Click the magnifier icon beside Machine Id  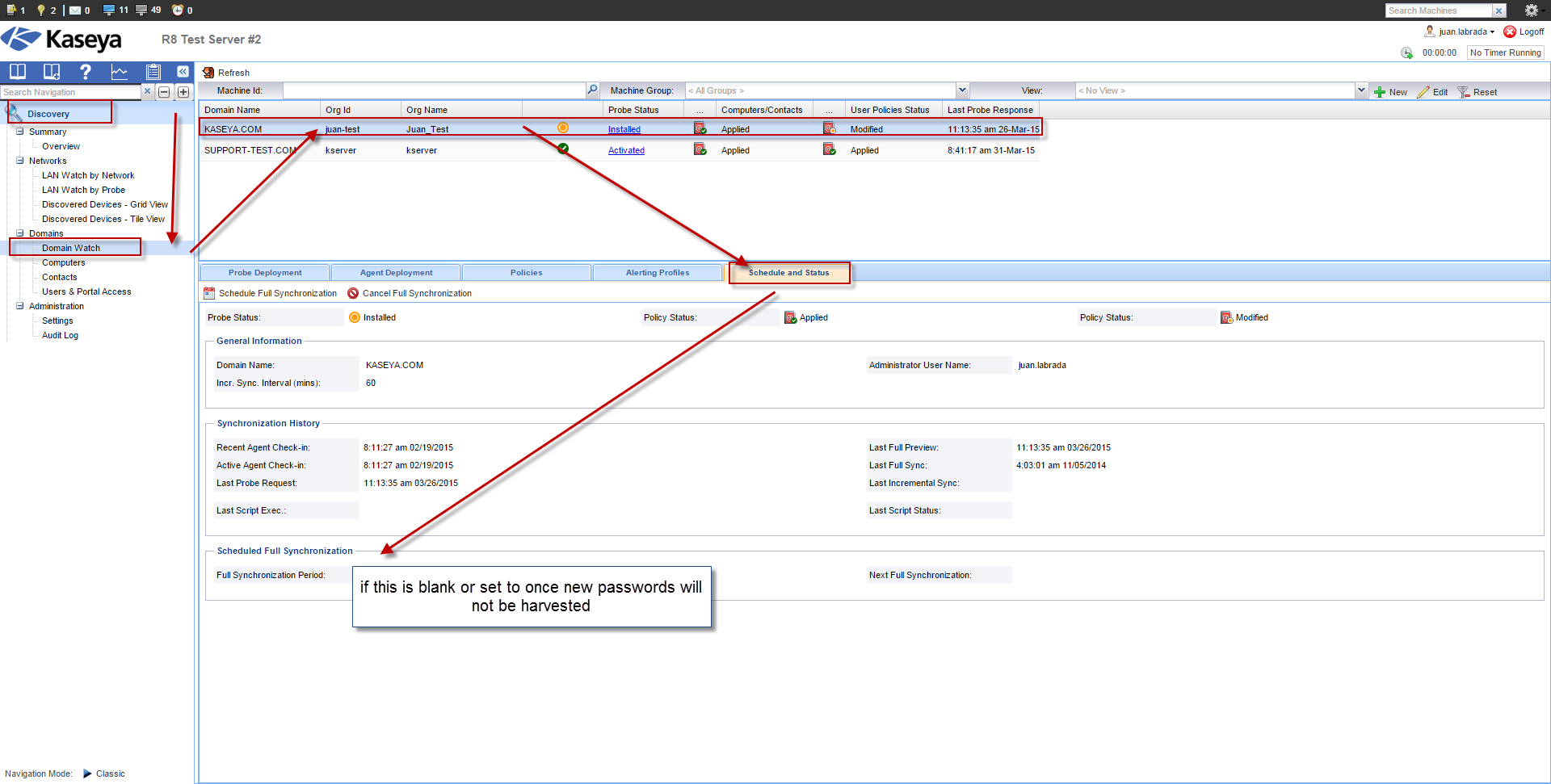point(592,90)
